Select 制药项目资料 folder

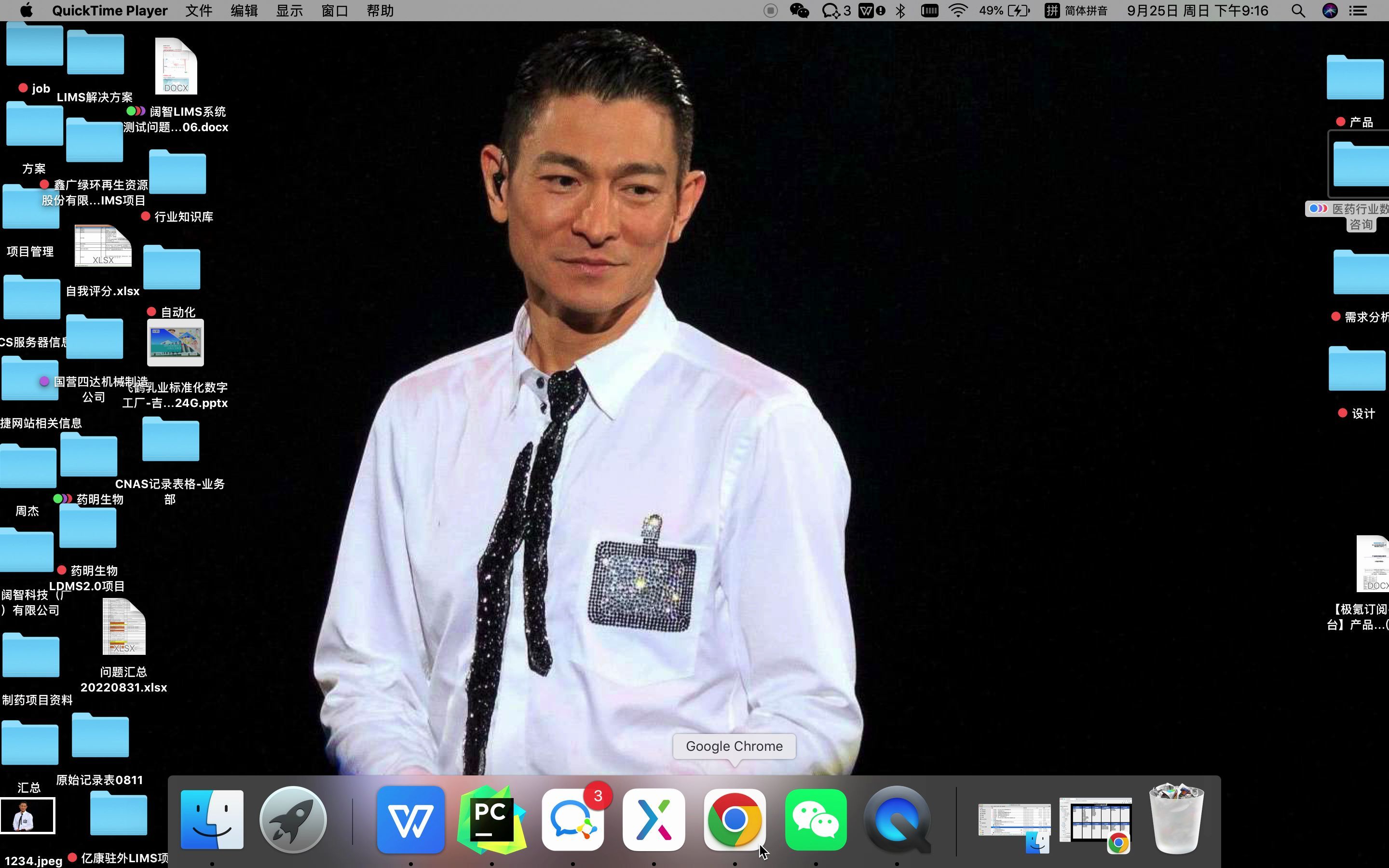pyautogui.click(x=31, y=656)
